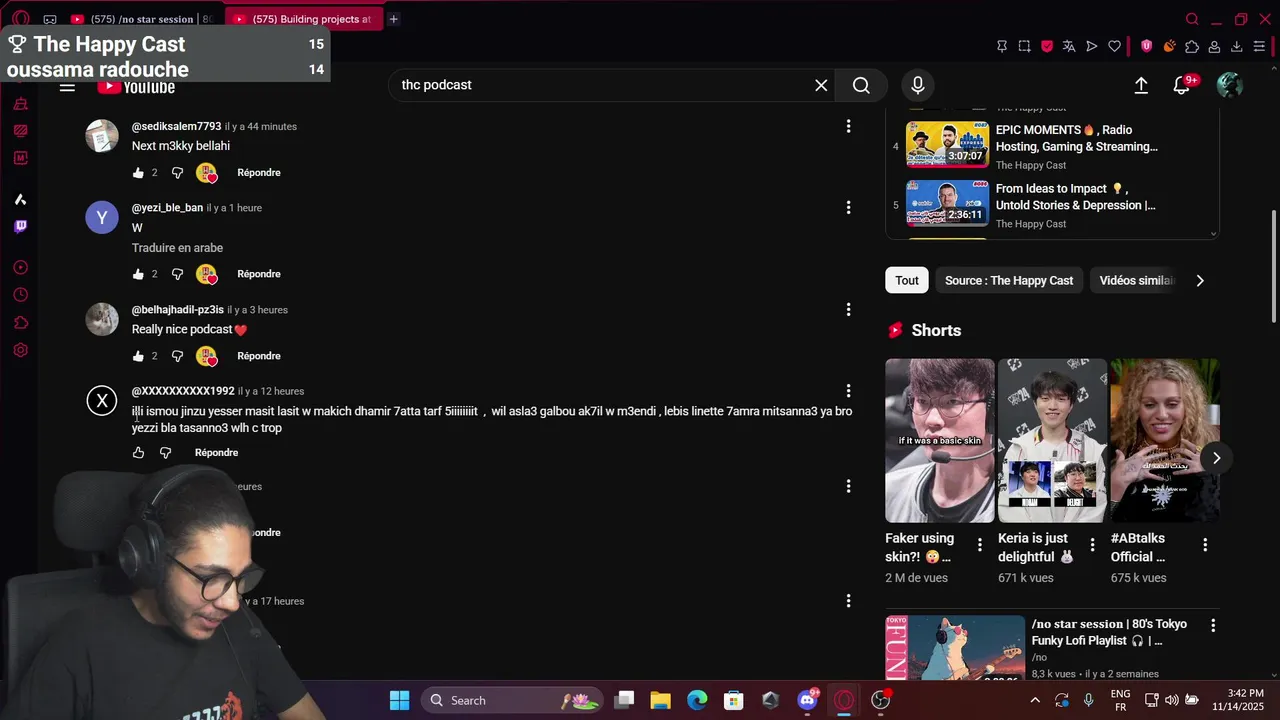Select the 'Tout' filter chip
This screenshot has width=1280, height=720.
point(907,281)
